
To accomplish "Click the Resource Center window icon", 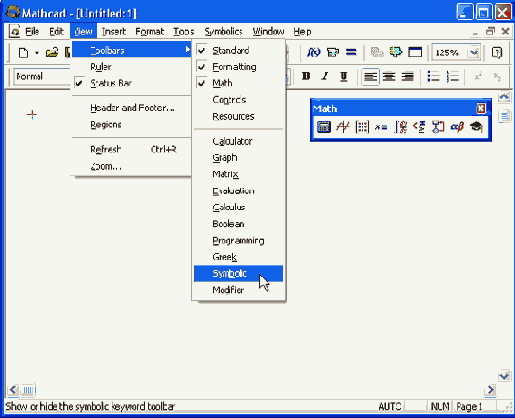I will (x=415, y=52).
